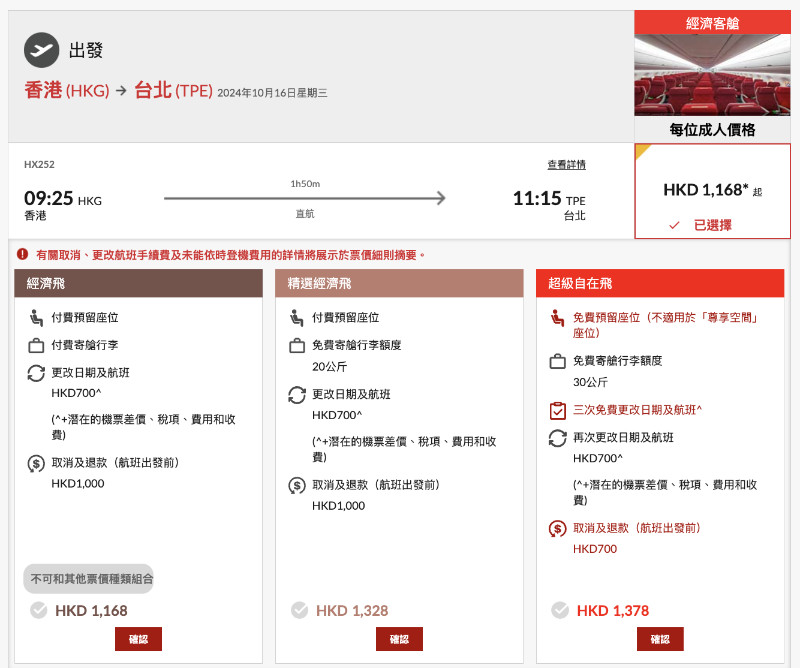Select the HKD 1,378 超級自在飛 fare radio
Screen dimensions: 800x668
tap(560, 610)
